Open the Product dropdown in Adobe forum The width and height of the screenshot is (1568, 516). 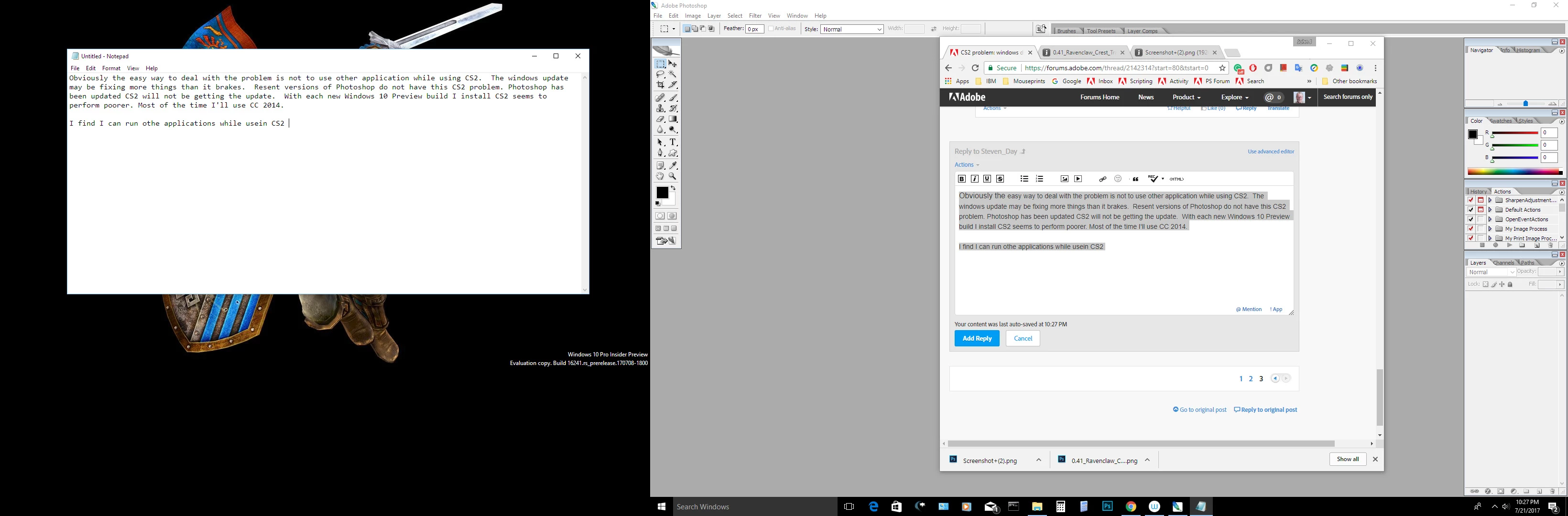pos(1187,97)
